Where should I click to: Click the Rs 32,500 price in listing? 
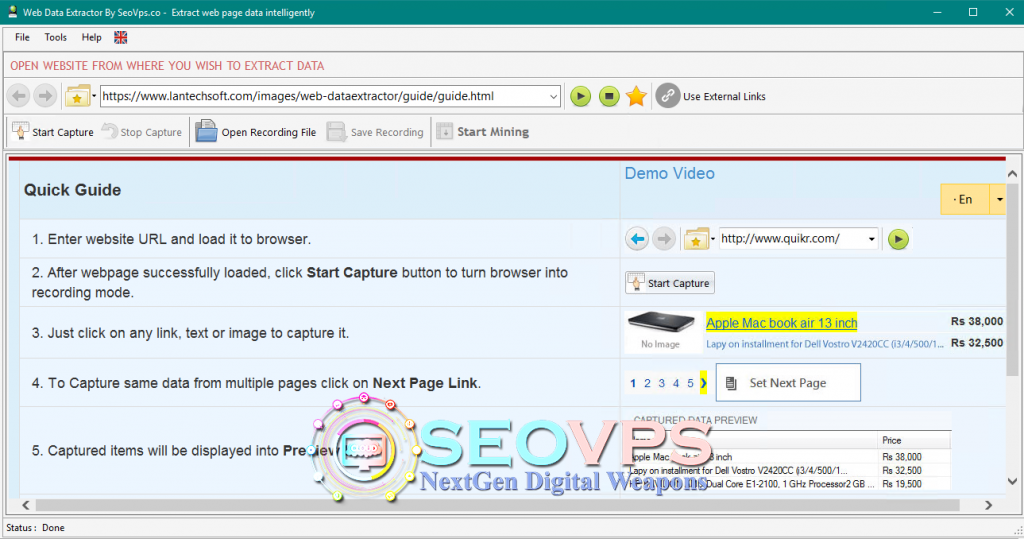(x=977, y=342)
